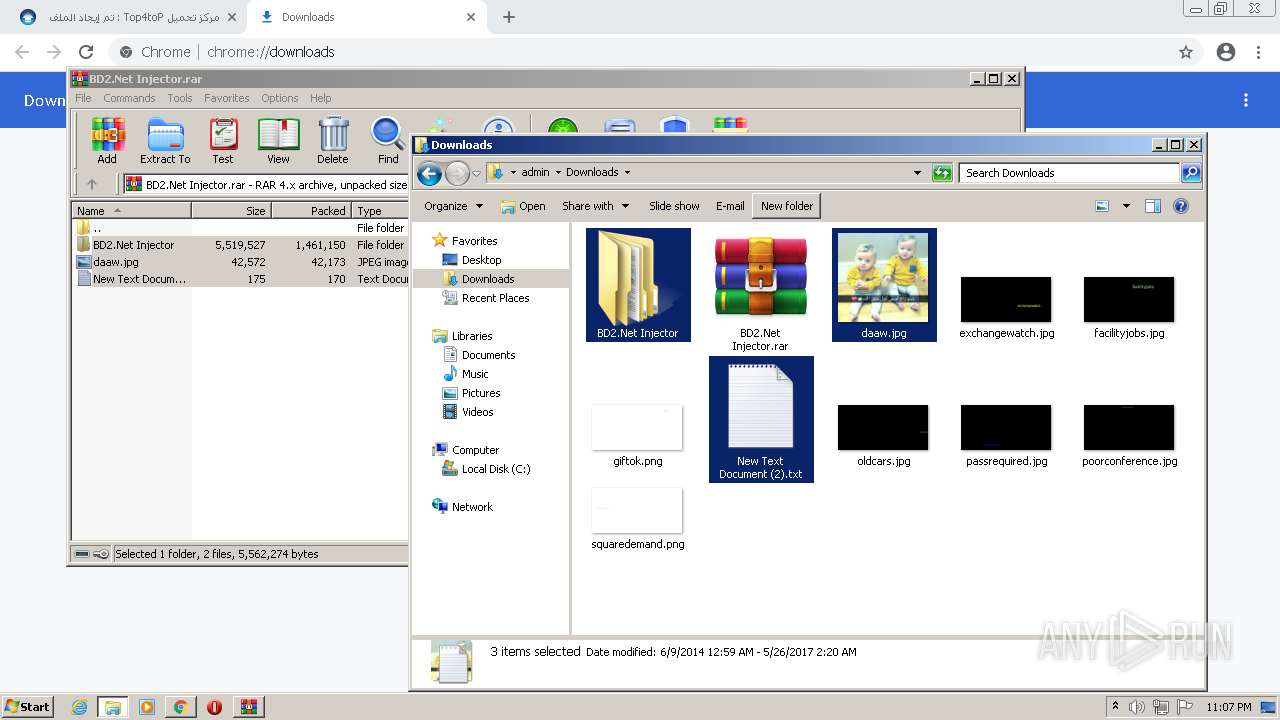
Task: Click in the Search Downloads field
Action: [x=1068, y=173]
